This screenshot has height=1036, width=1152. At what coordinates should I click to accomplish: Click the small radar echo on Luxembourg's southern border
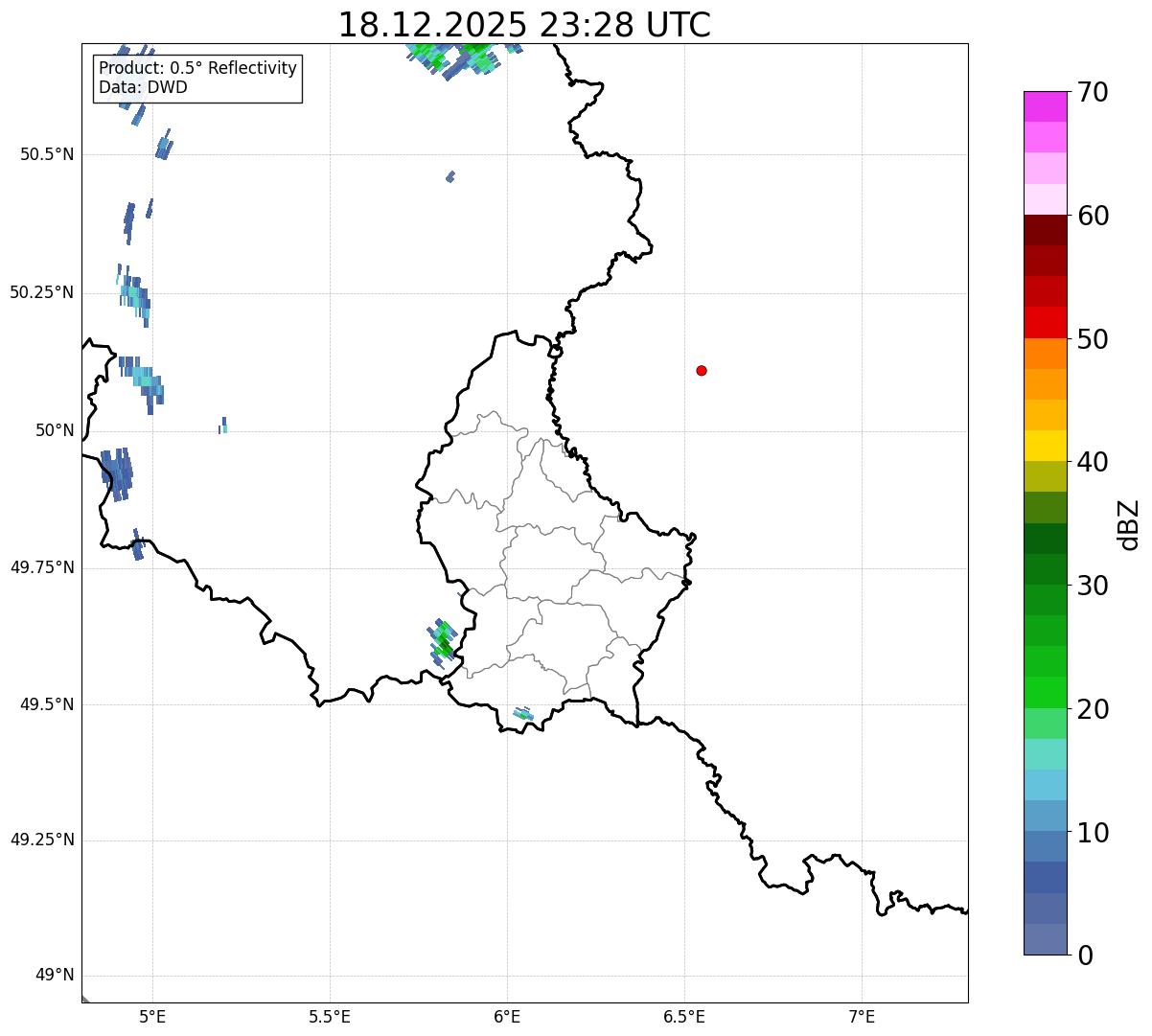click(x=523, y=714)
